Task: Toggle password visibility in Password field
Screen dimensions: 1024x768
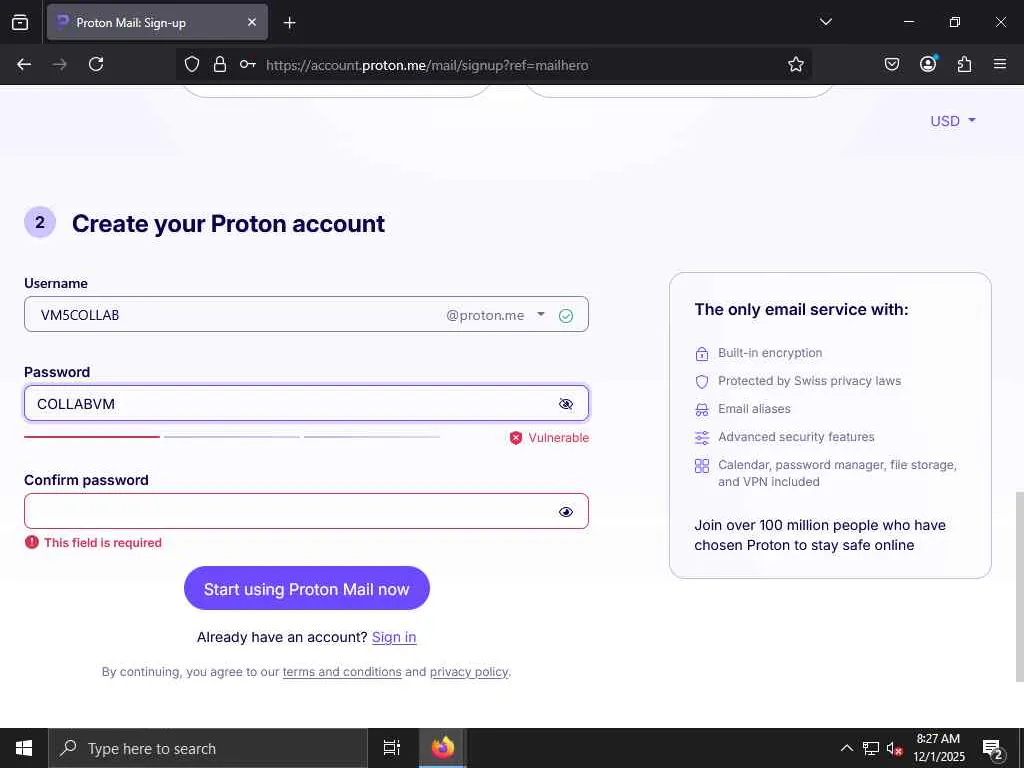Action: [x=566, y=404]
